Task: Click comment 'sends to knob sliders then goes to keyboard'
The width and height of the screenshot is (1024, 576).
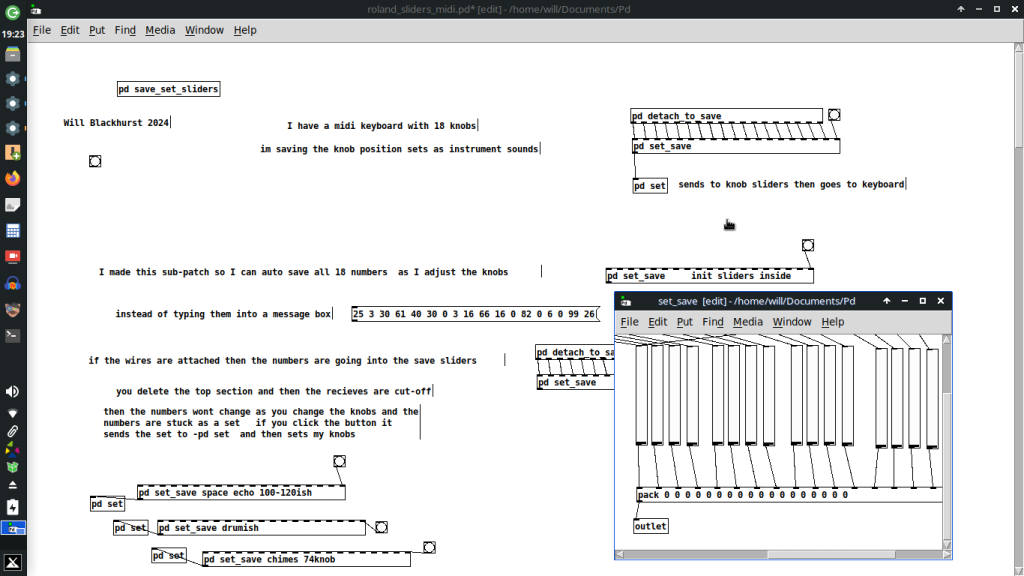Action: pyautogui.click(x=792, y=184)
